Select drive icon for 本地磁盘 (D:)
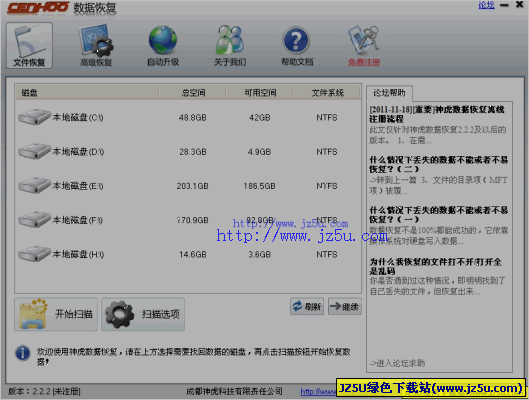Viewport: 529px width, 400px height. click(34, 151)
